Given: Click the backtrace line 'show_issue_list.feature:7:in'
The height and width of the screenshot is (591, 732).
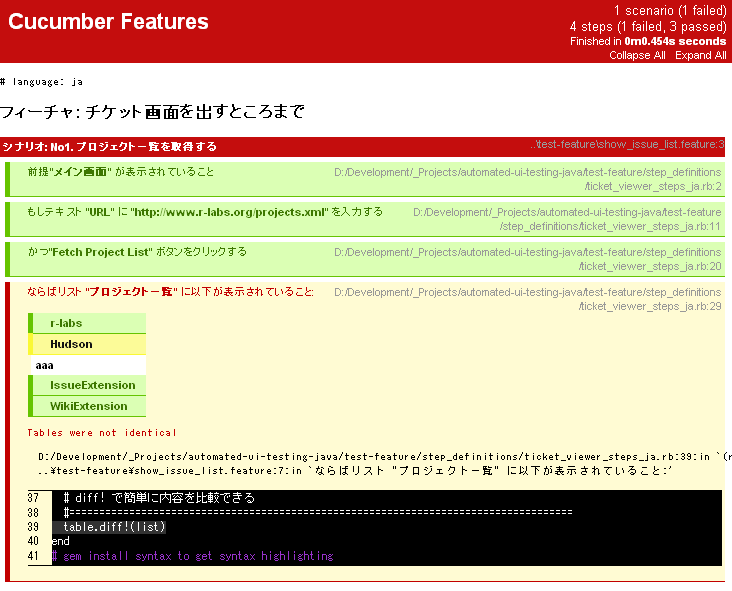Looking at the screenshot, I should tap(355, 471).
